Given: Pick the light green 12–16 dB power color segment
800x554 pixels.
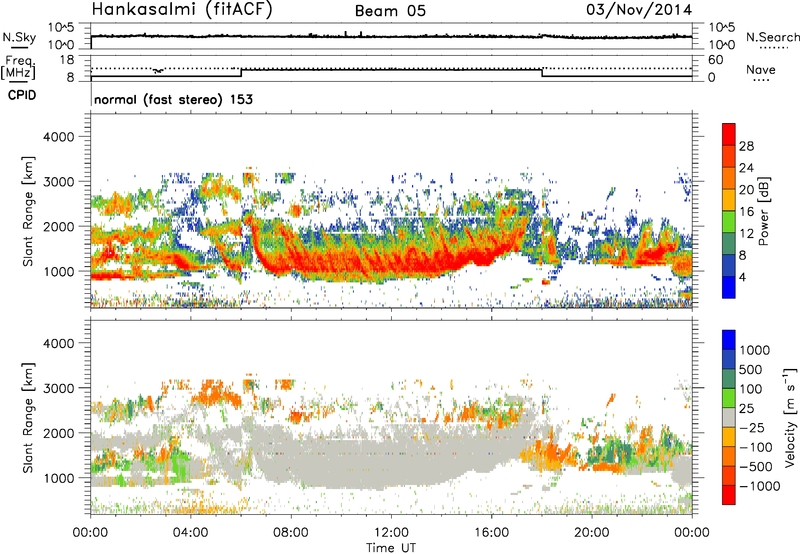Looking at the screenshot, I should click(729, 222).
